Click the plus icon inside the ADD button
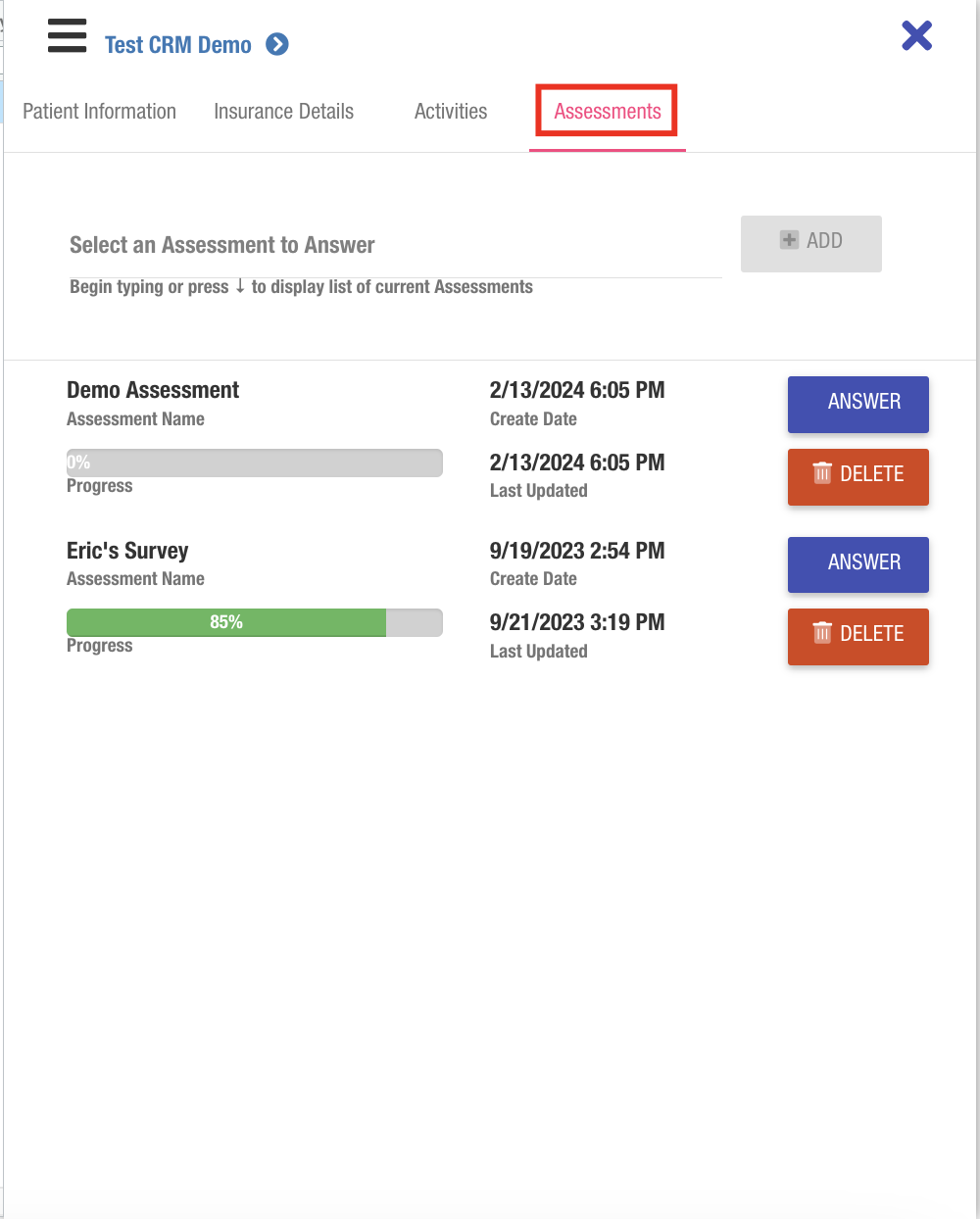The width and height of the screenshot is (980, 1219). 789,239
